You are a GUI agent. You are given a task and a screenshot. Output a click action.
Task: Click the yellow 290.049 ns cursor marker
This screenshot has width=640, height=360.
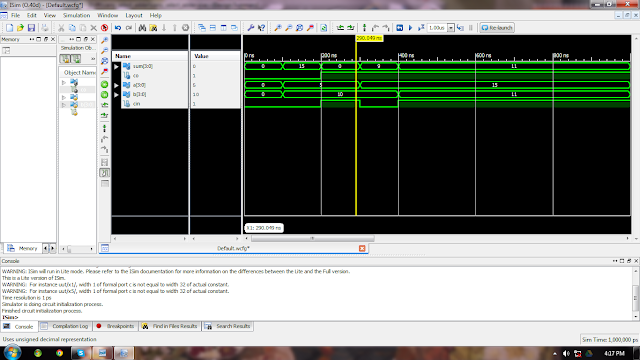click(x=369, y=38)
